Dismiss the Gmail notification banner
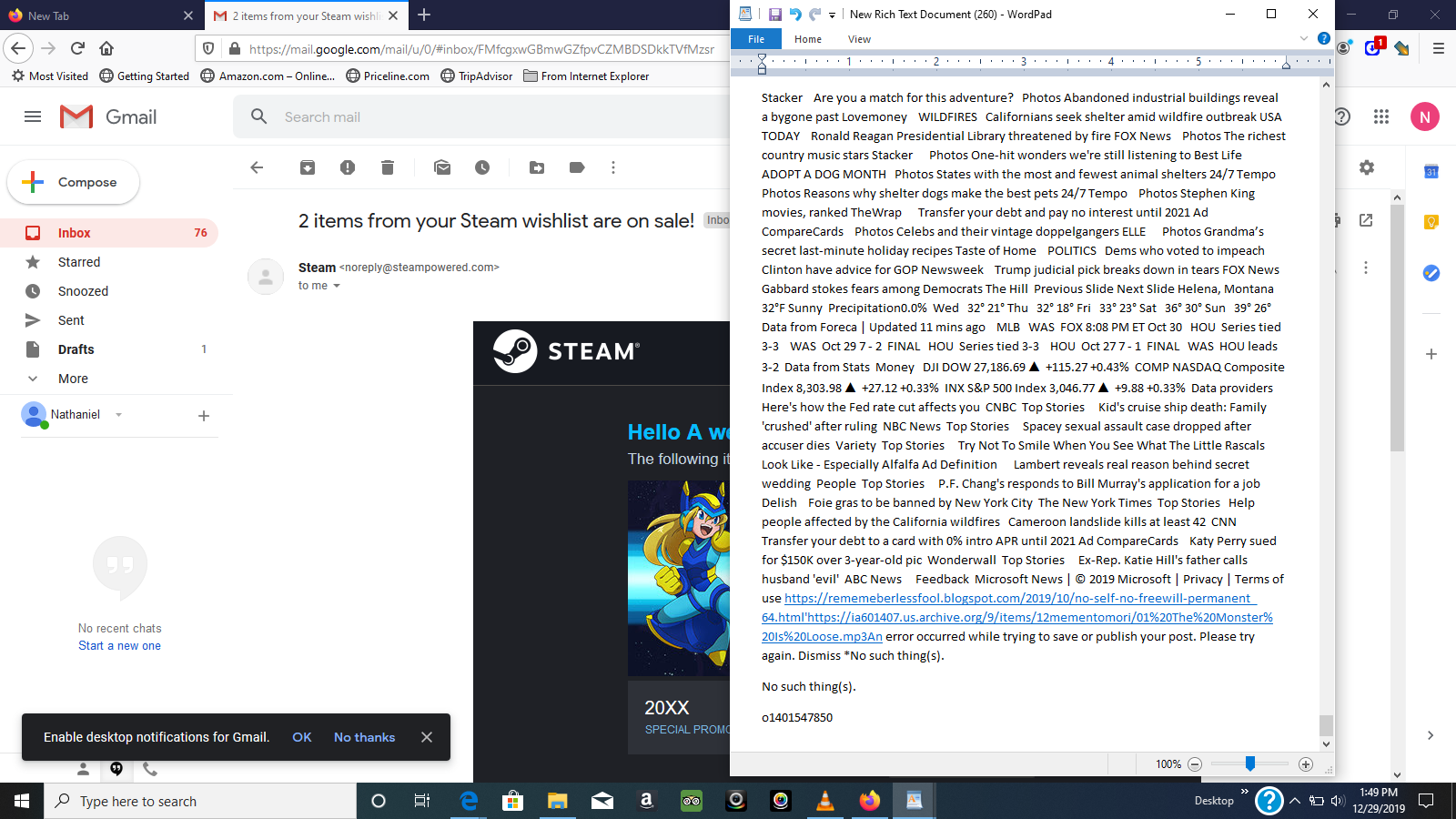Viewport: 1456px width, 819px height. [427, 737]
